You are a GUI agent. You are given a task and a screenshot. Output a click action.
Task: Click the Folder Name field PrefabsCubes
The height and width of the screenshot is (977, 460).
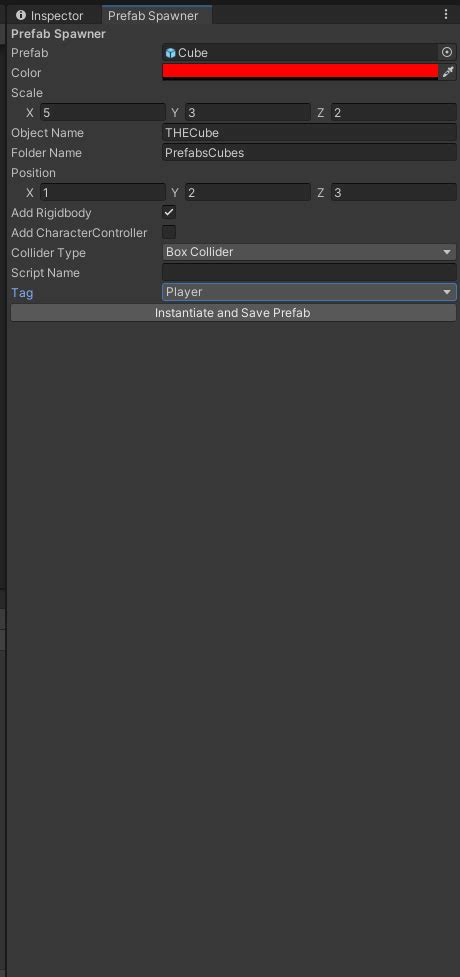tap(309, 153)
